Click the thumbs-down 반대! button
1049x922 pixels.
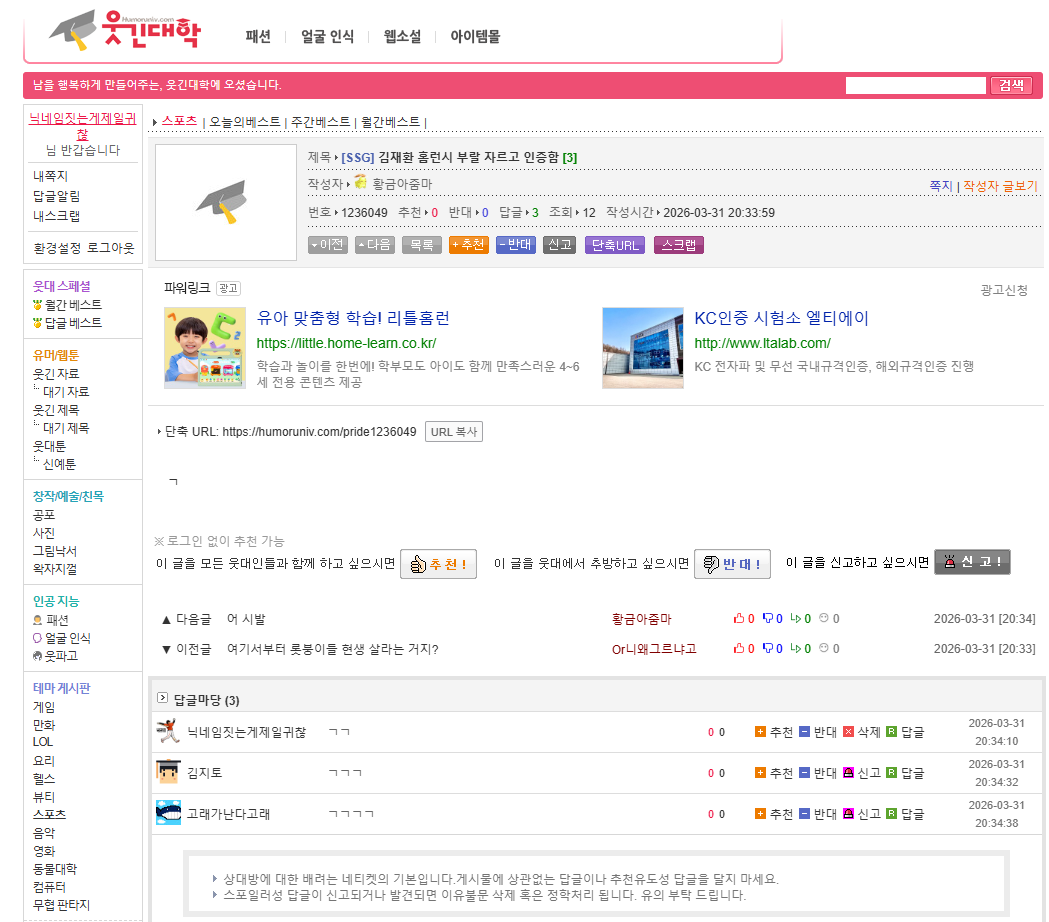[x=732, y=564]
